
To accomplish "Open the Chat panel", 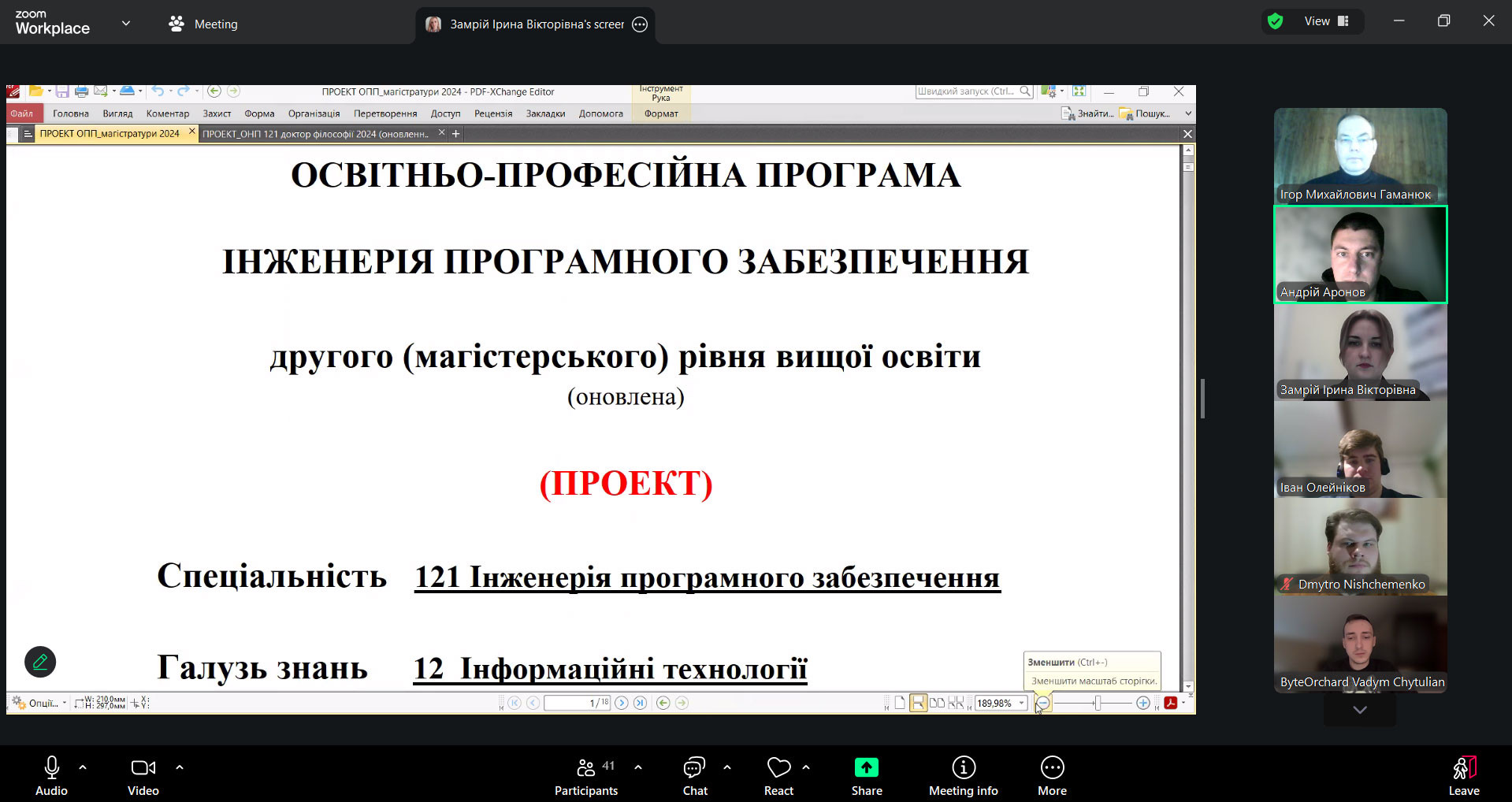I will [x=694, y=776].
